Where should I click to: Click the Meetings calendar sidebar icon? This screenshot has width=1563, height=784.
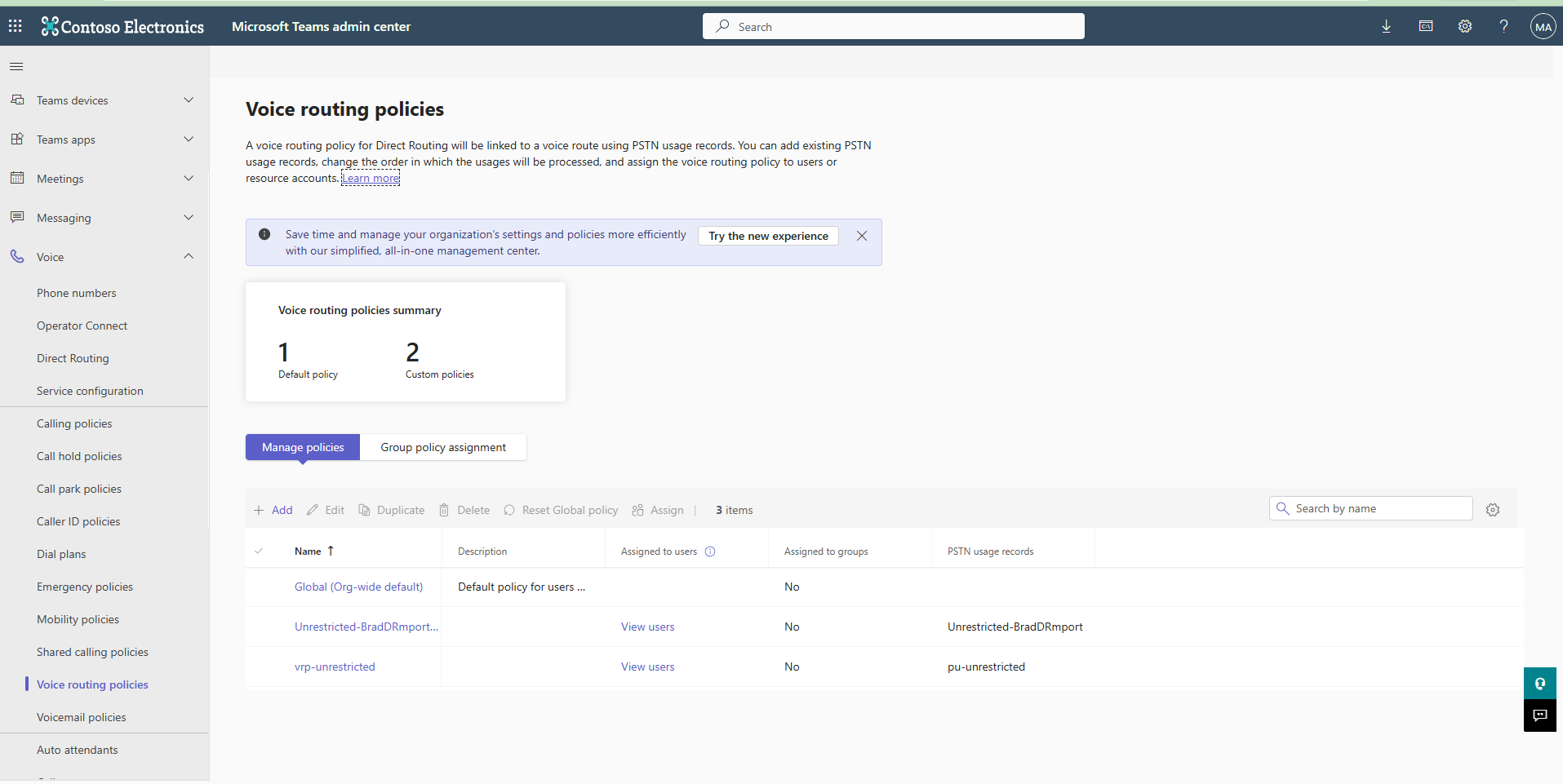(17, 178)
